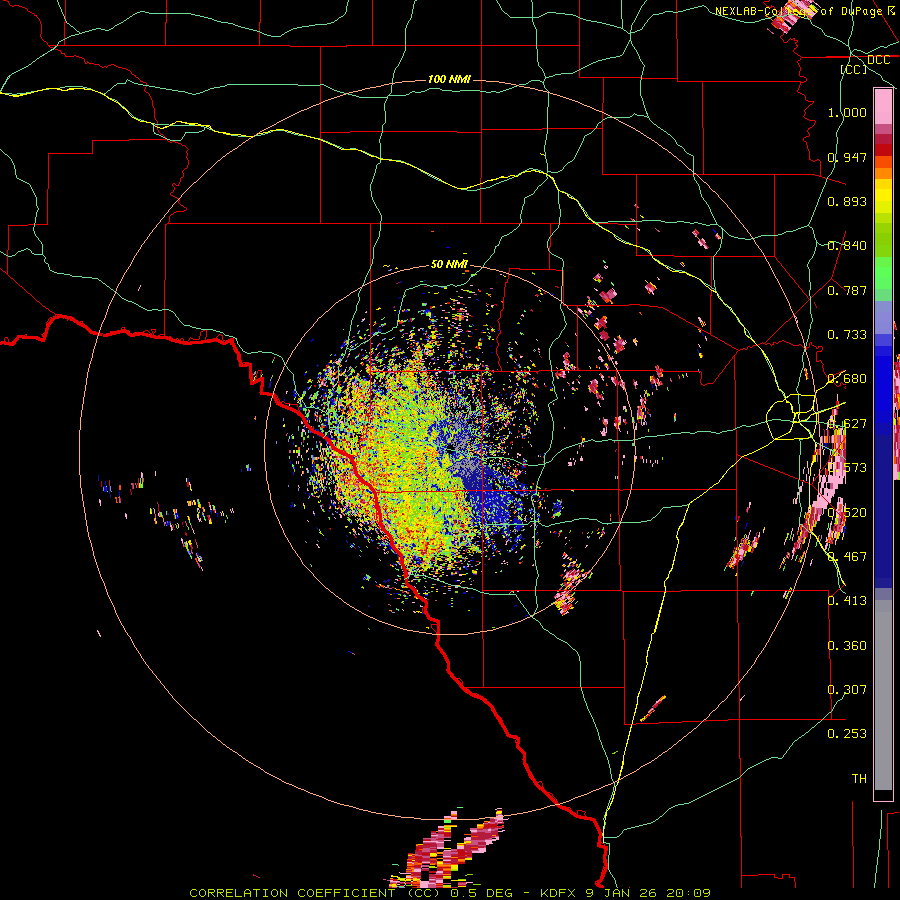Image resolution: width=900 pixels, height=900 pixels.
Task: Pick the red color-bar segment near 0.947
Action: 883,150
